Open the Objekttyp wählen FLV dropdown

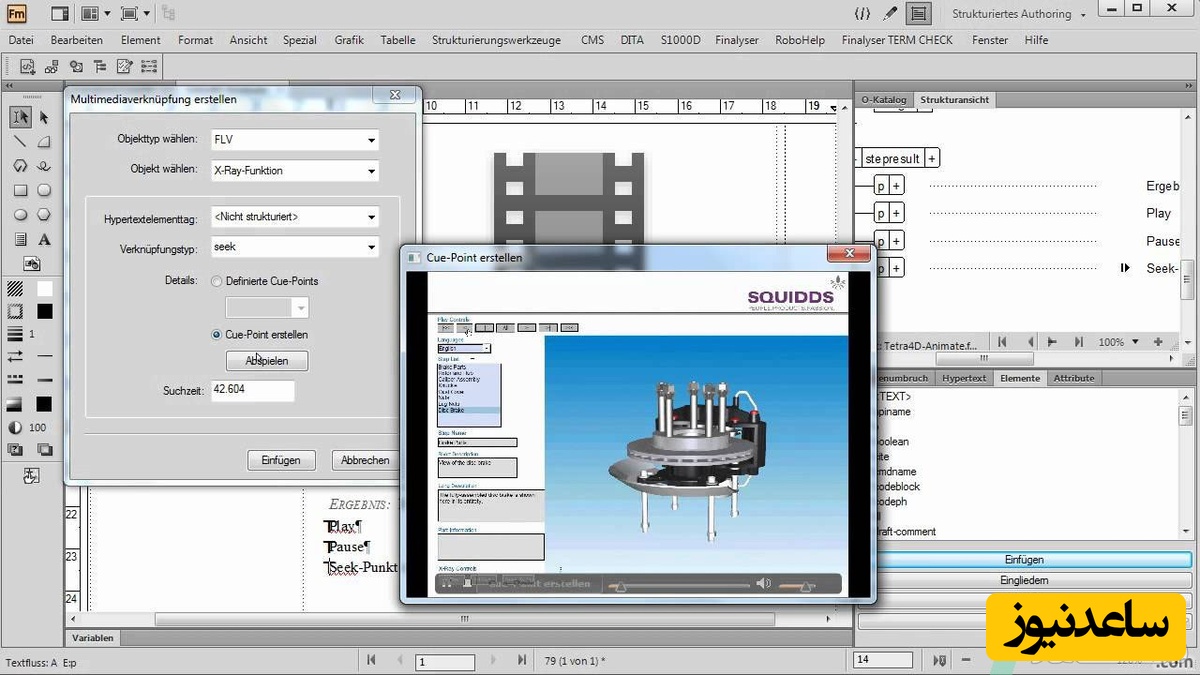[x=295, y=140]
